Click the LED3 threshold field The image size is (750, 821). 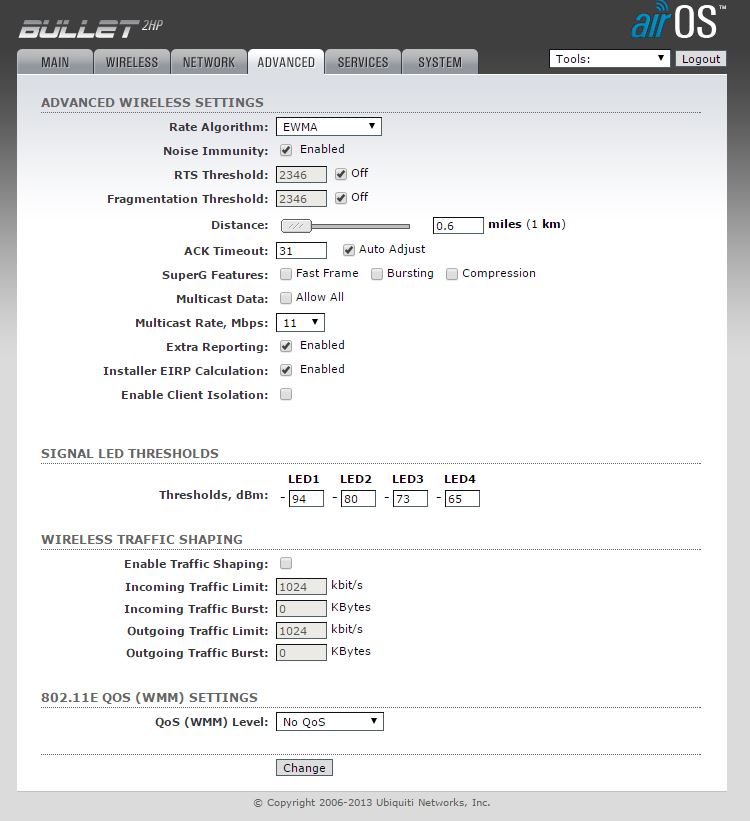point(410,498)
